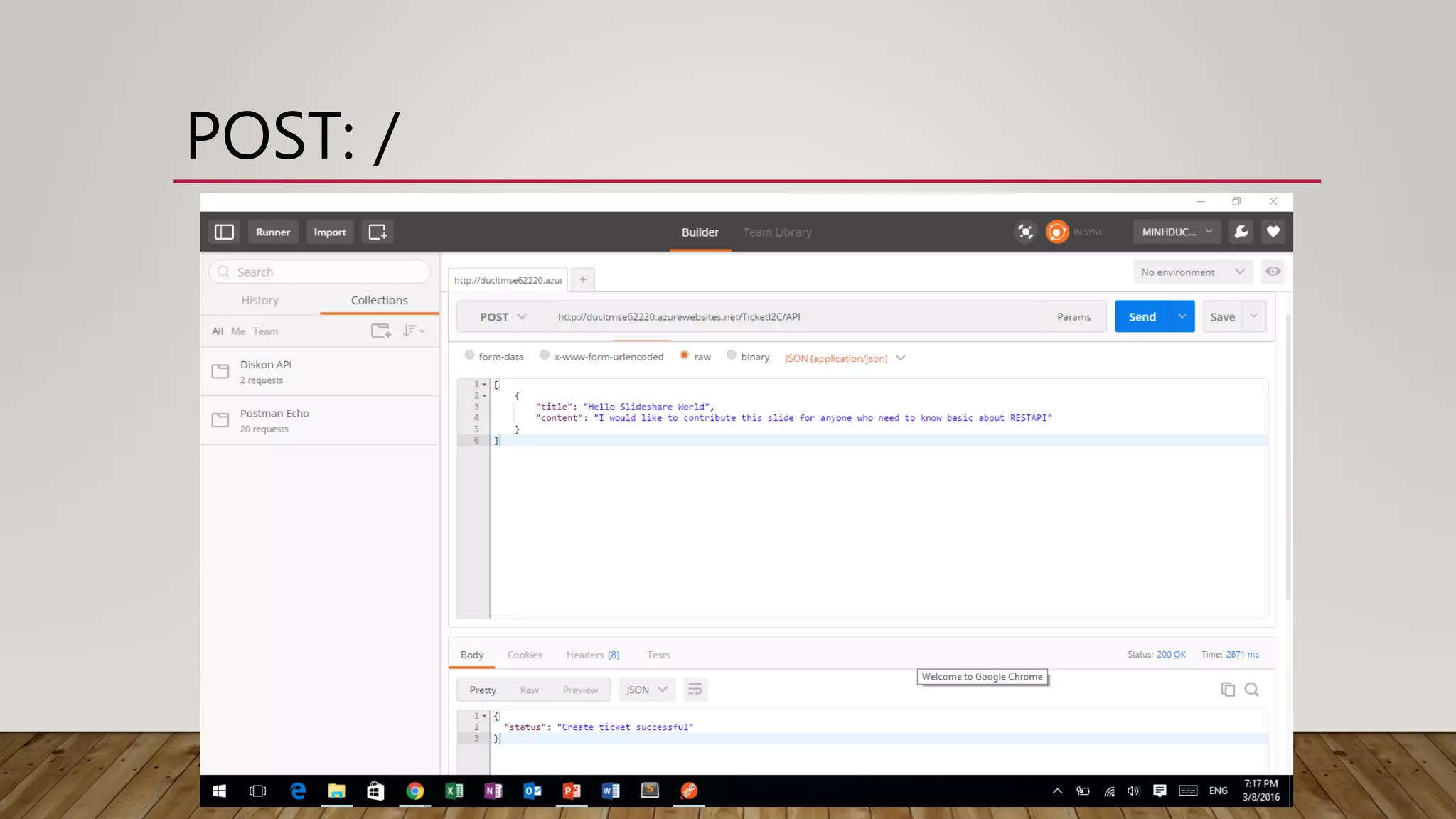Select the x-www-form-urlencoded radio option
The width and height of the screenshot is (1456, 819).
(545, 355)
